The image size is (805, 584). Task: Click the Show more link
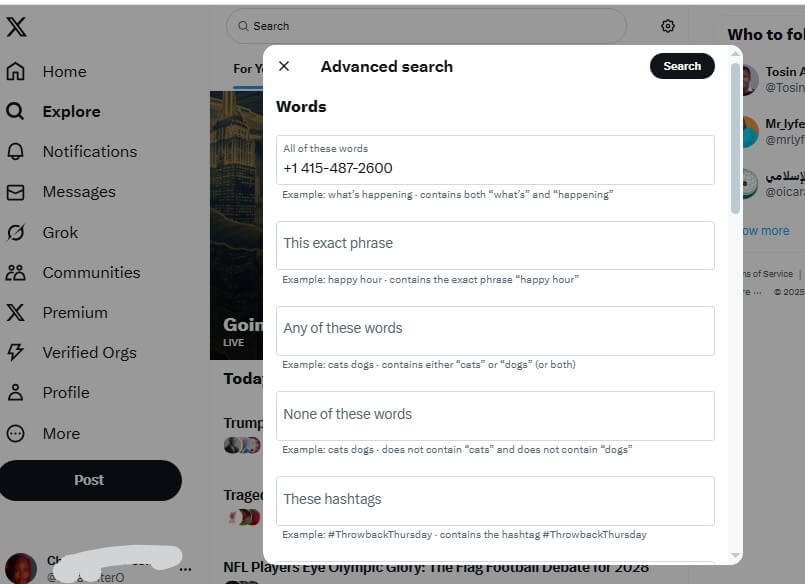click(765, 231)
